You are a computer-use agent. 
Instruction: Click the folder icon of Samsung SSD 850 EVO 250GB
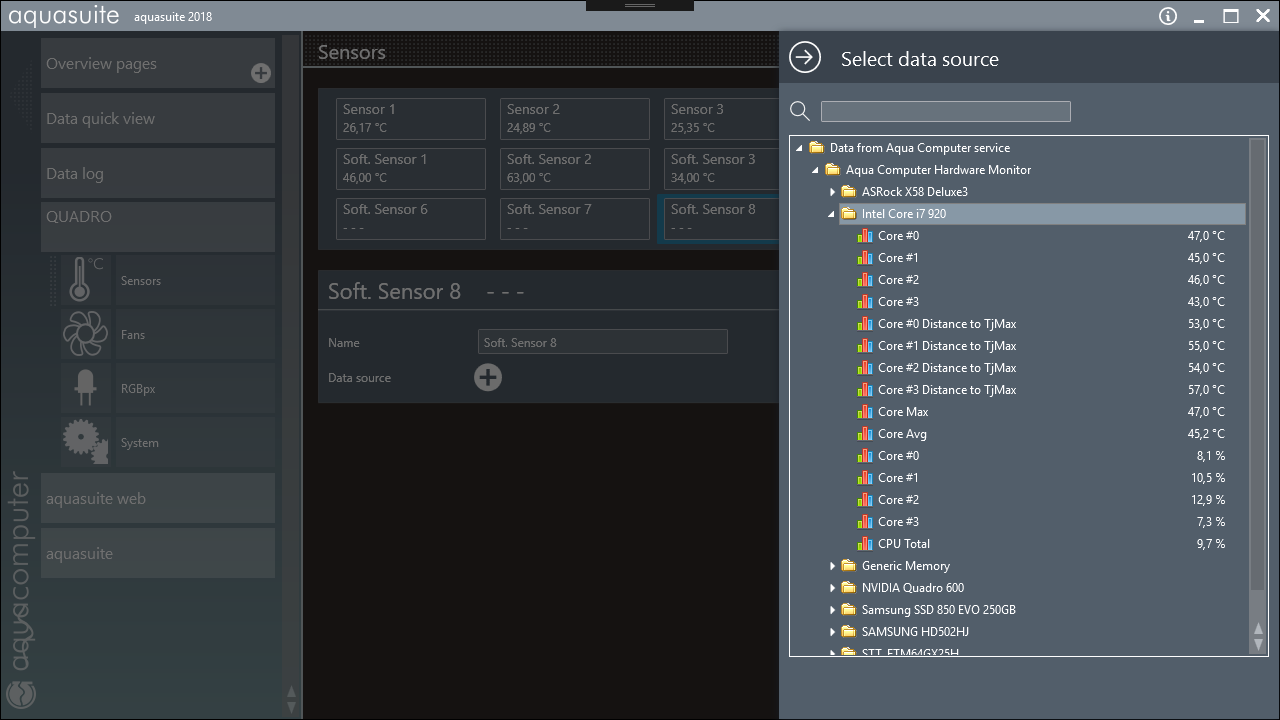click(x=849, y=610)
